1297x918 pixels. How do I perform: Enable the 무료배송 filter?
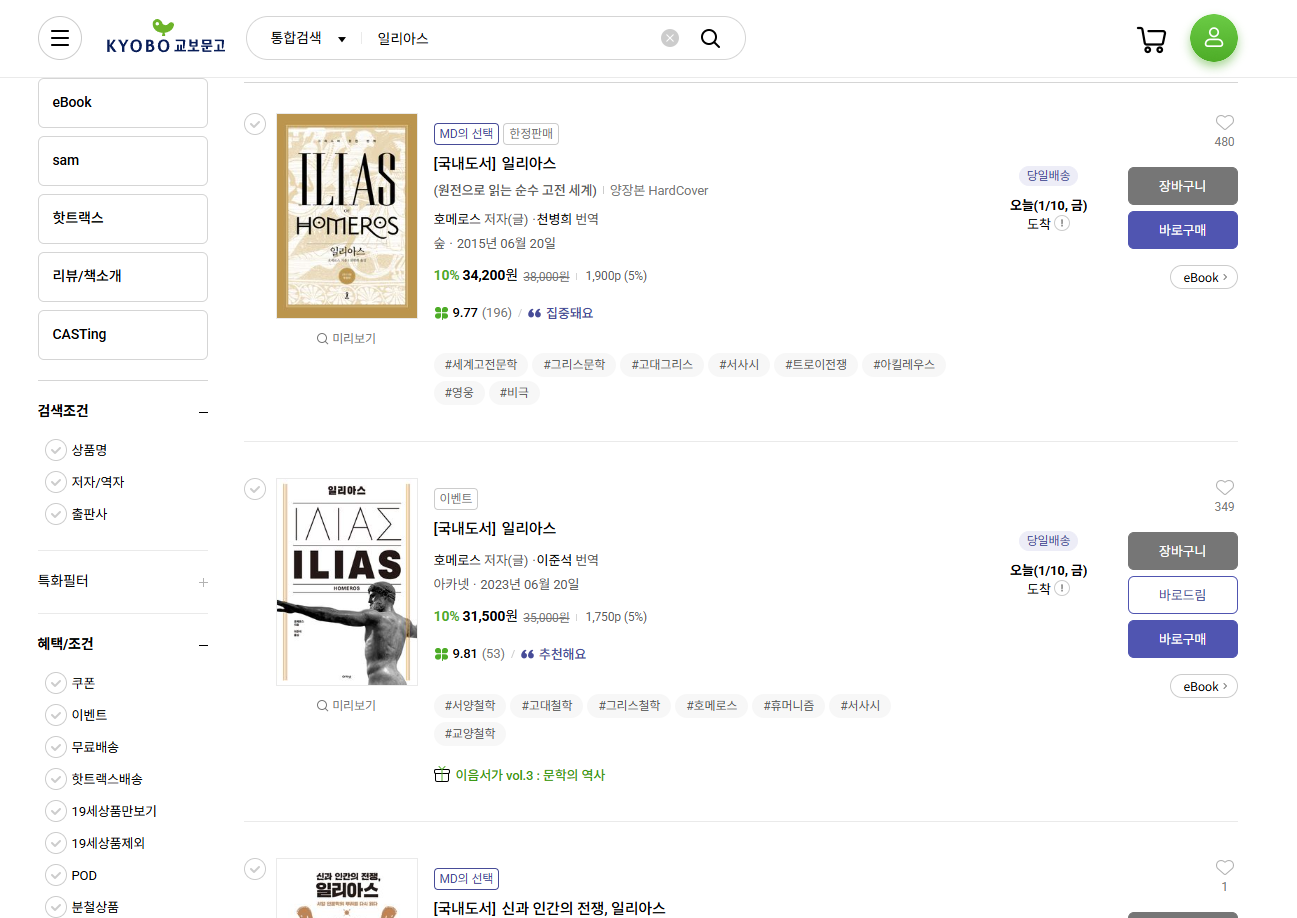(56, 747)
